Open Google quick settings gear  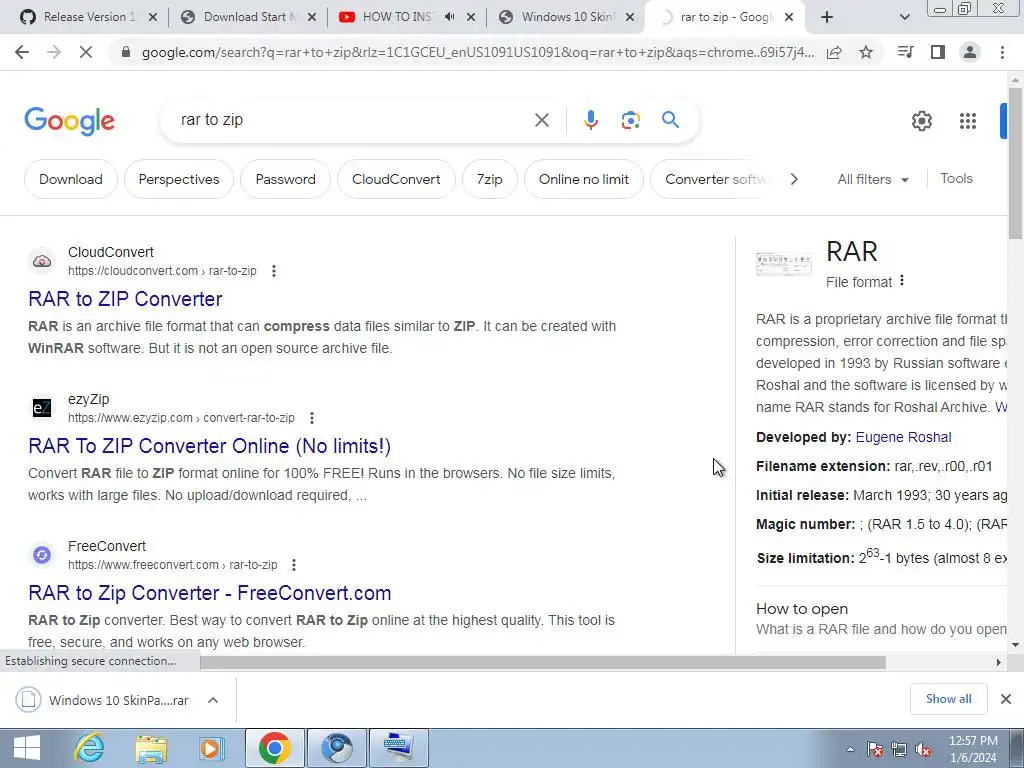921,121
